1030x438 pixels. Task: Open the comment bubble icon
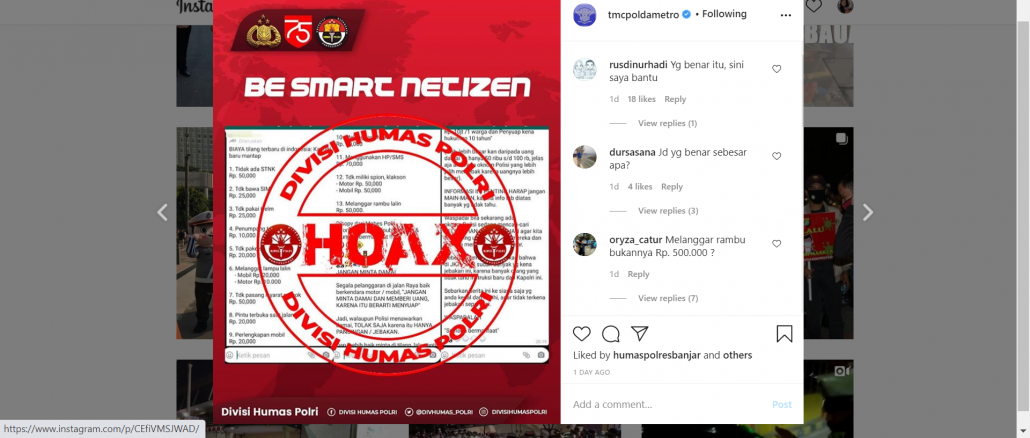(x=611, y=334)
